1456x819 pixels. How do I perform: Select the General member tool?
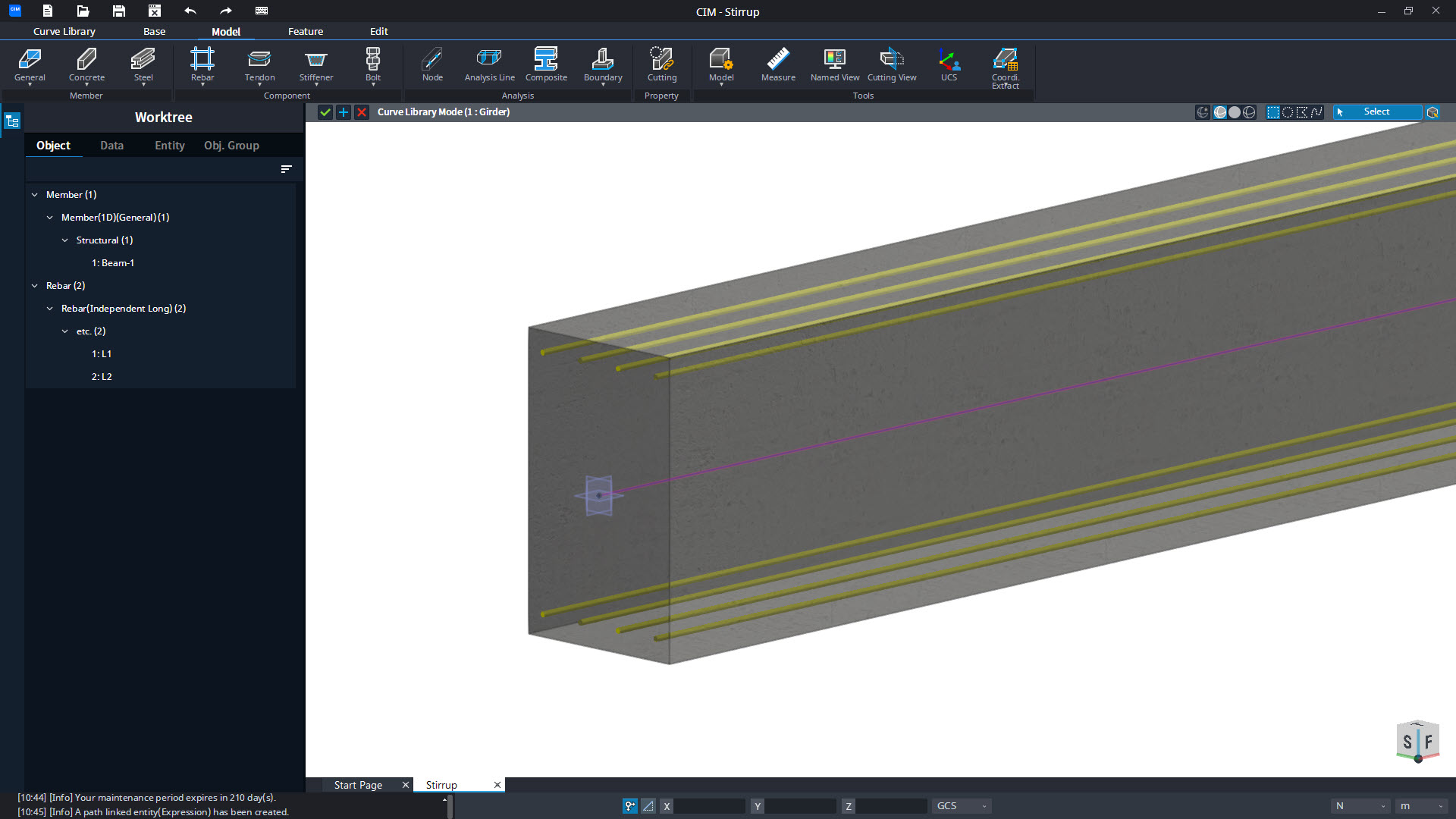point(30,65)
